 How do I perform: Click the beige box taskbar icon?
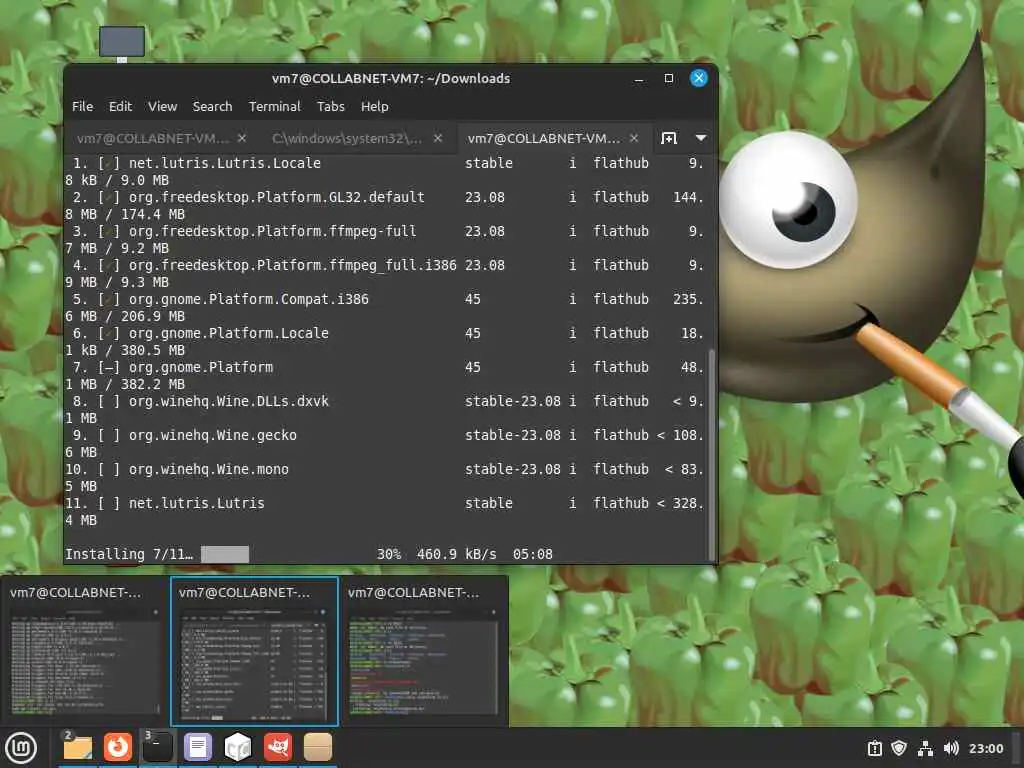pos(318,747)
